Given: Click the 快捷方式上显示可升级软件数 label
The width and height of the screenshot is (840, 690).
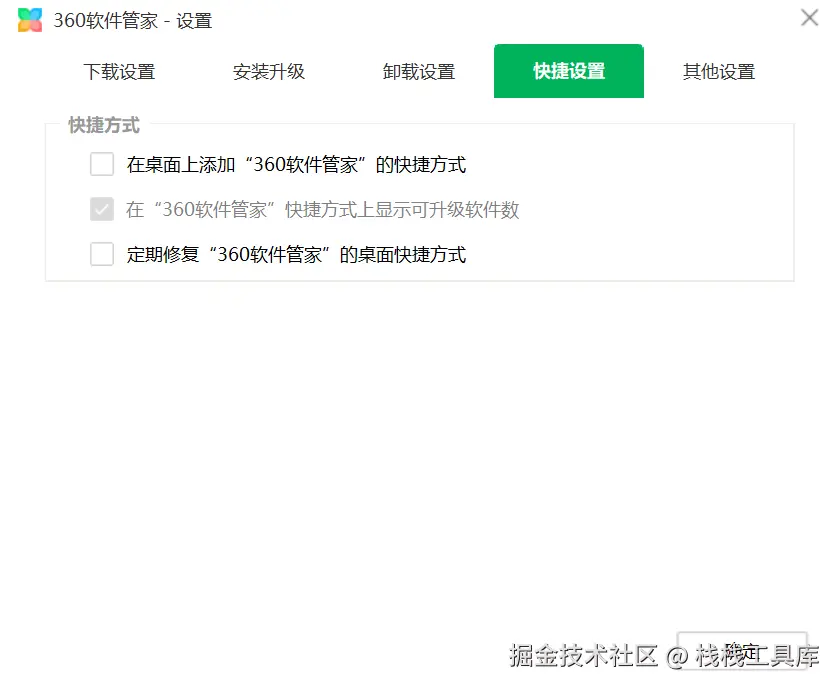Looking at the screenshot, I should tap(322, 209).
